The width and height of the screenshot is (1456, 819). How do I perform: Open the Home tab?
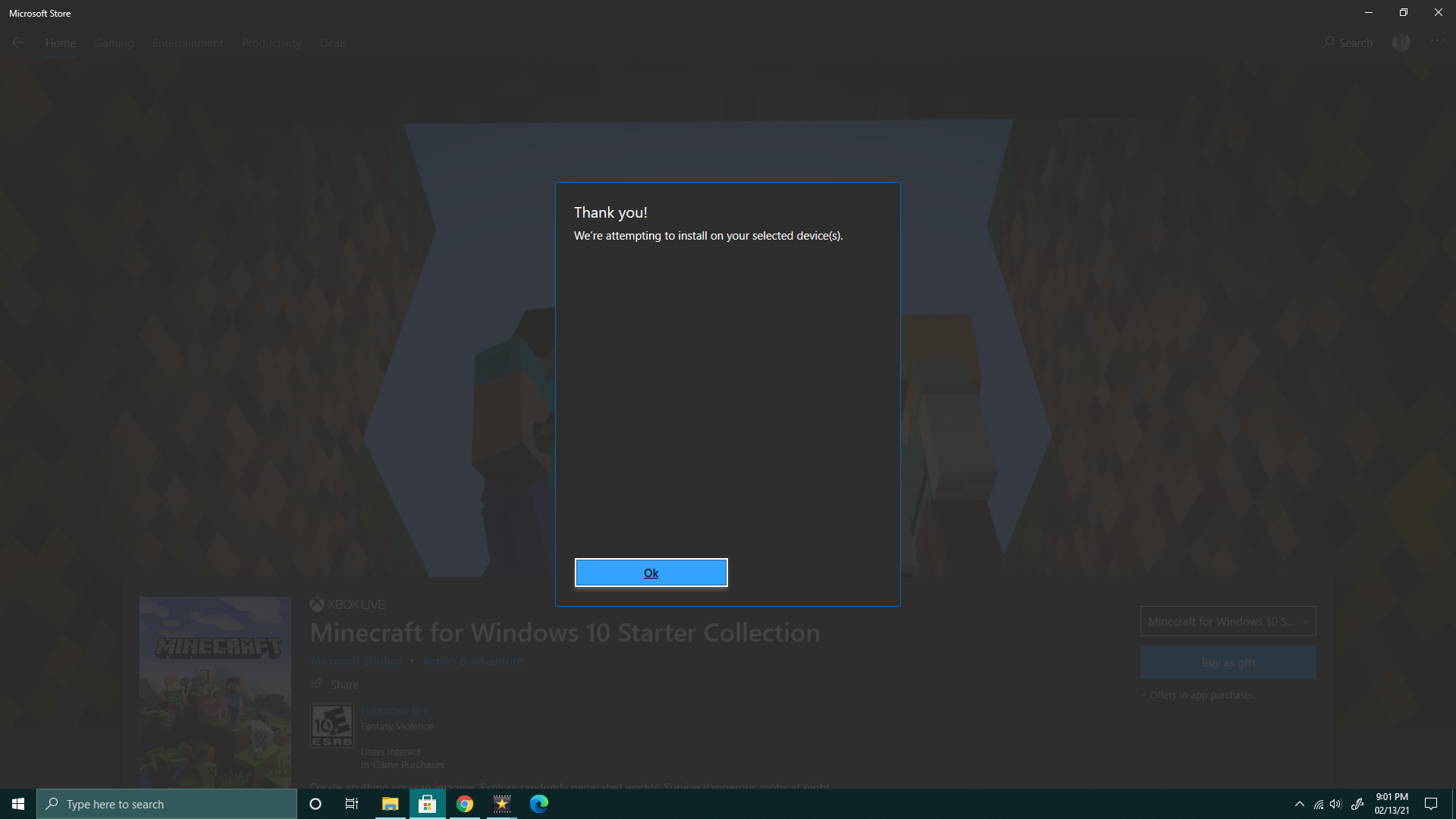tap(61, 43)
